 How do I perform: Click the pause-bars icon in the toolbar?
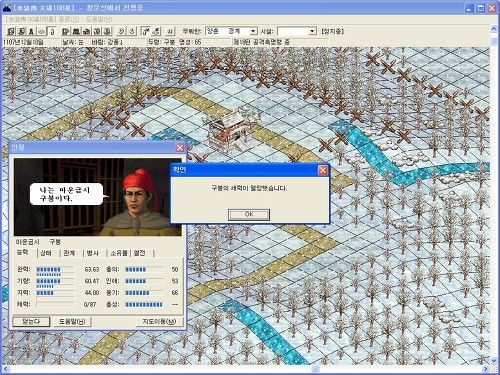pyautogui.click(x=170, y=31)
